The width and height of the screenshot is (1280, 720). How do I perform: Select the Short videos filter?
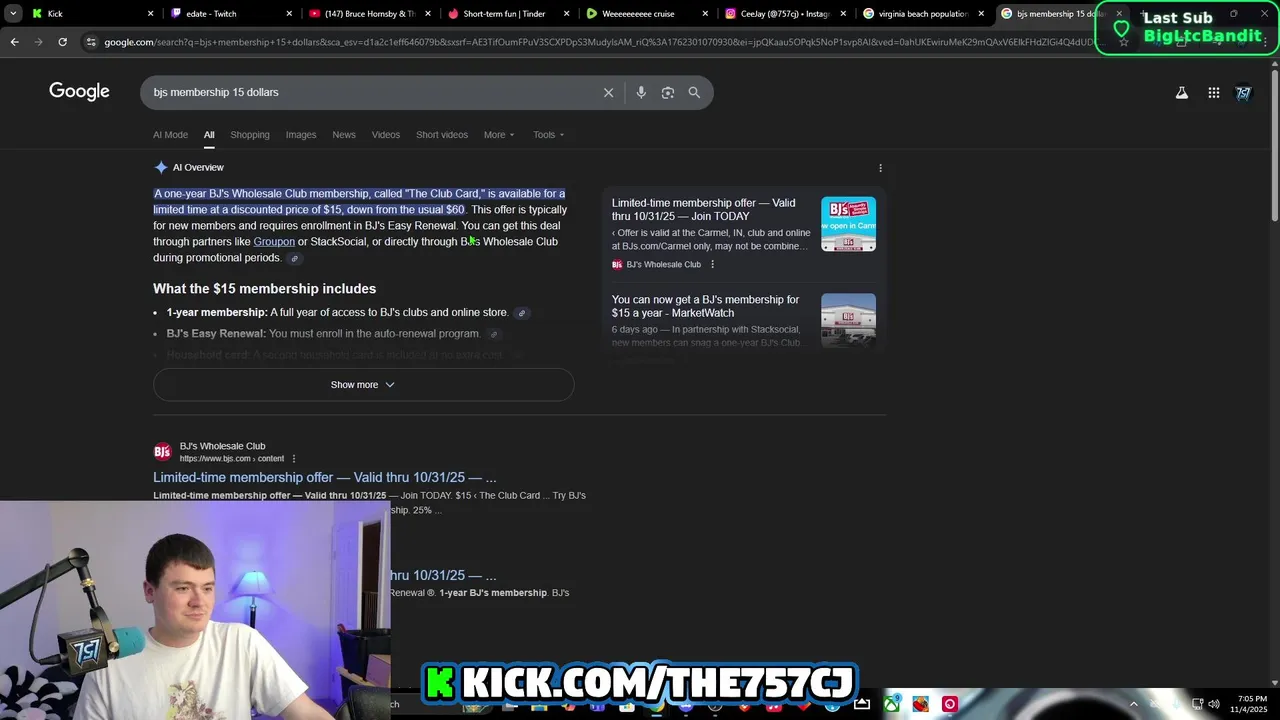pyautogui.click(x=442, y=135)
